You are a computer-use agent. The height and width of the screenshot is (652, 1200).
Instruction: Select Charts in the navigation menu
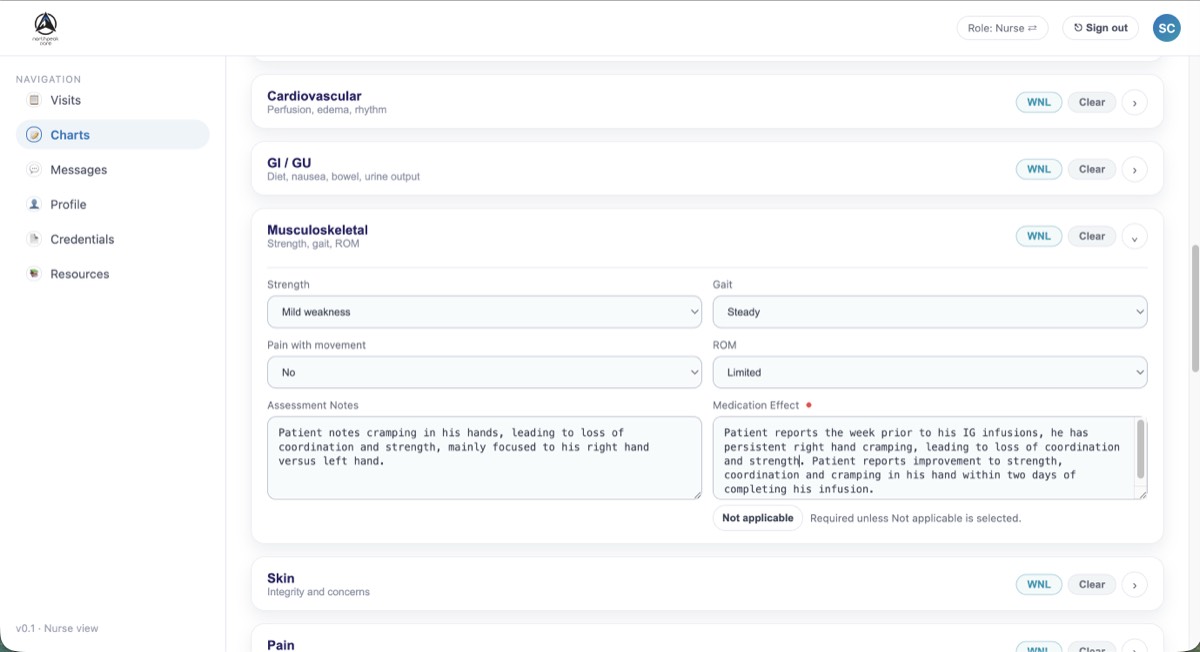[71, 134]
